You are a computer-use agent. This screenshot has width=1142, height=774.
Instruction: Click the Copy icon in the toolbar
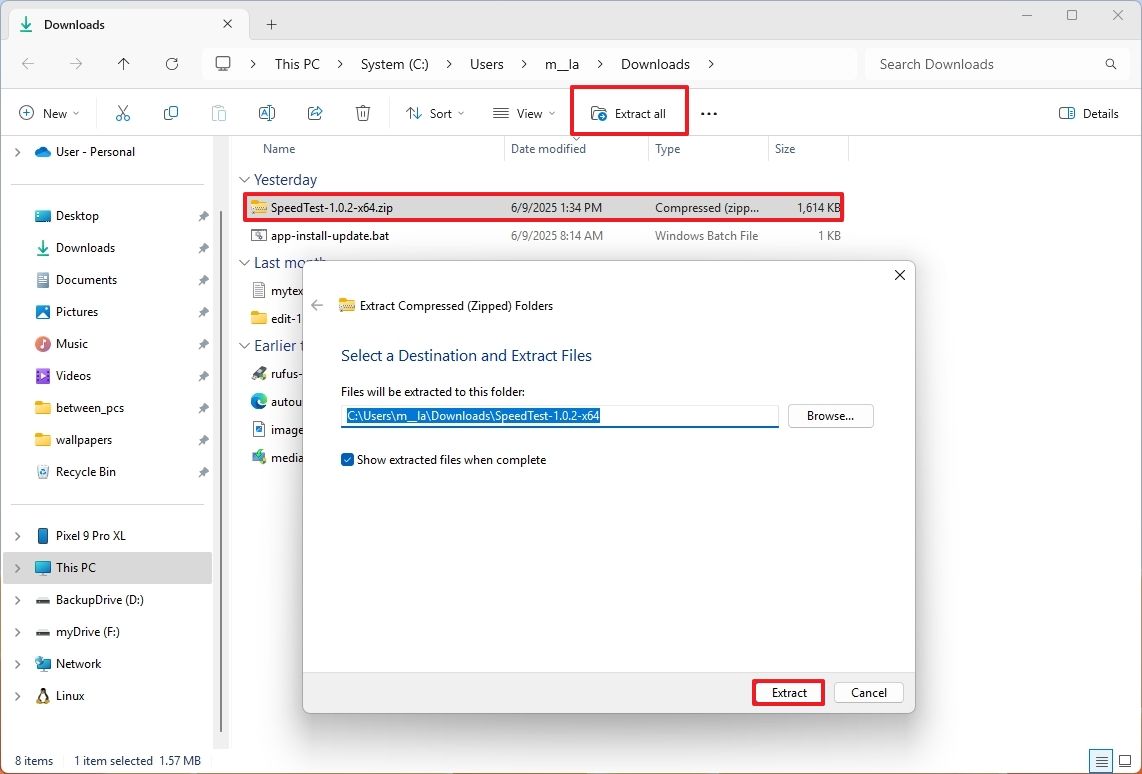click(170, 113)
